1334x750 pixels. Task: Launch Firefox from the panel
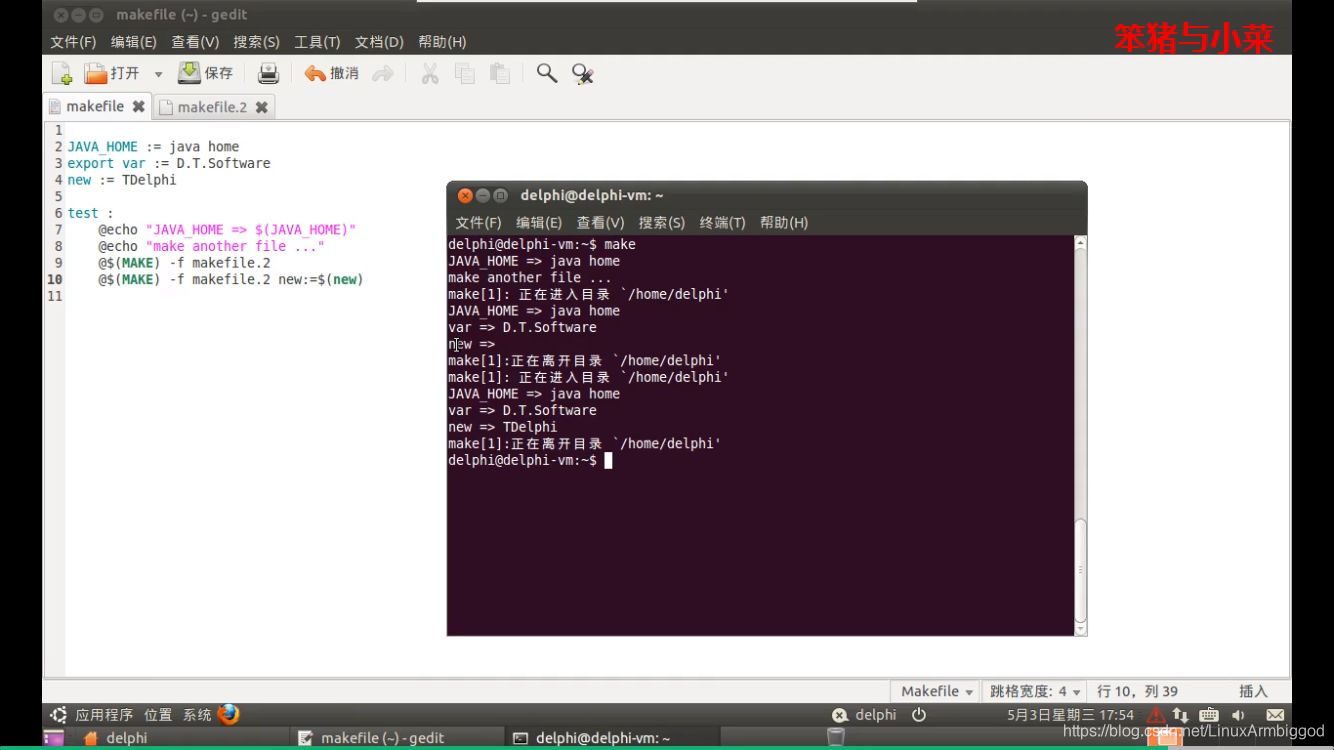229,714
